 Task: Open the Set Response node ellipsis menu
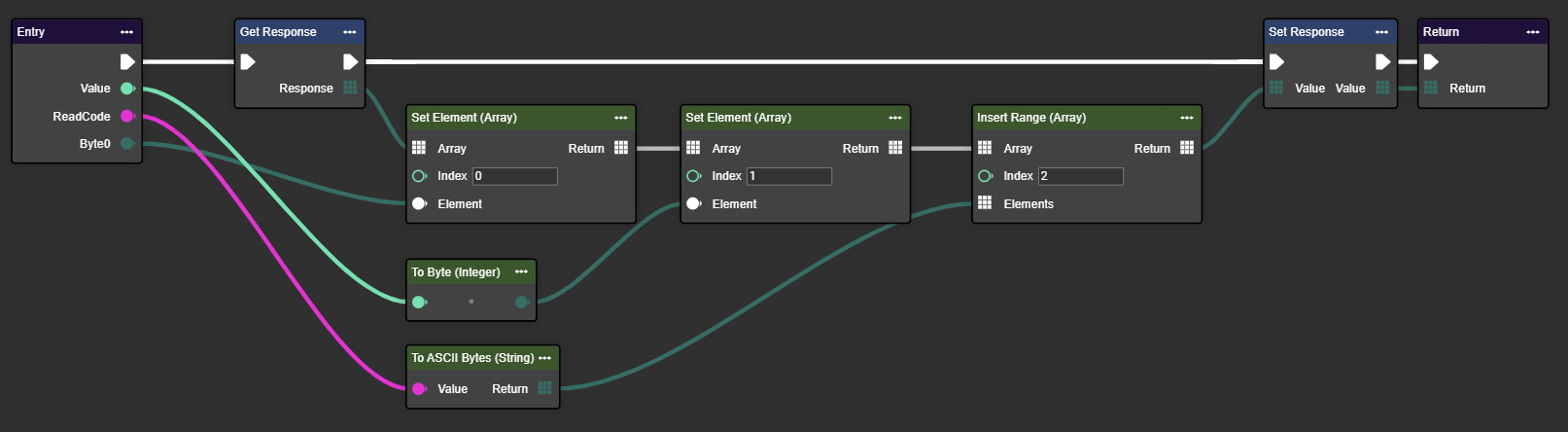click(x=1381, y=32)
